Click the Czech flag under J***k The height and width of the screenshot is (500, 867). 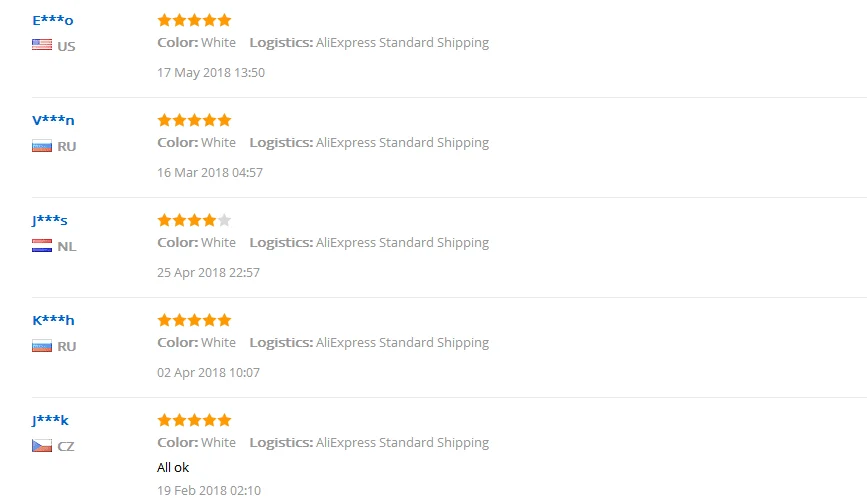tap(42, 446)
